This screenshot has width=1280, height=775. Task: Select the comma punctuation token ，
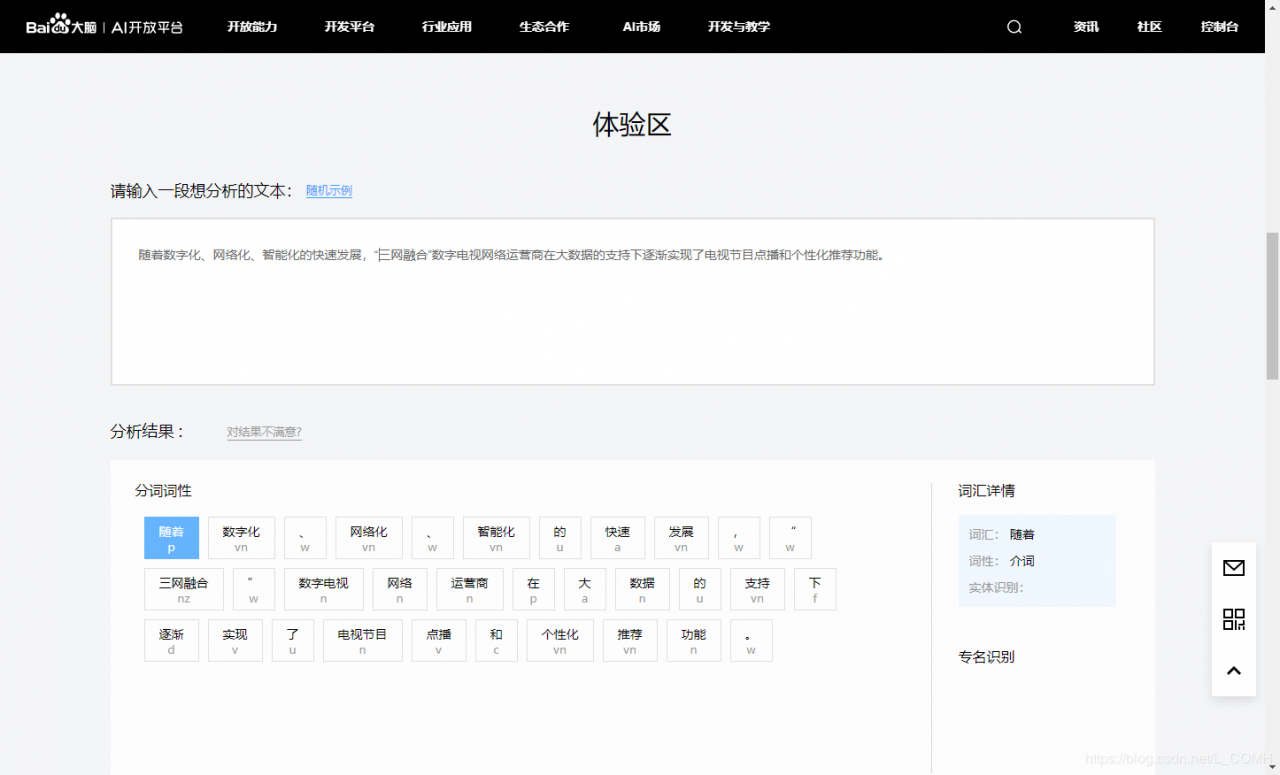pyautogui.click(x=739, y=538)
